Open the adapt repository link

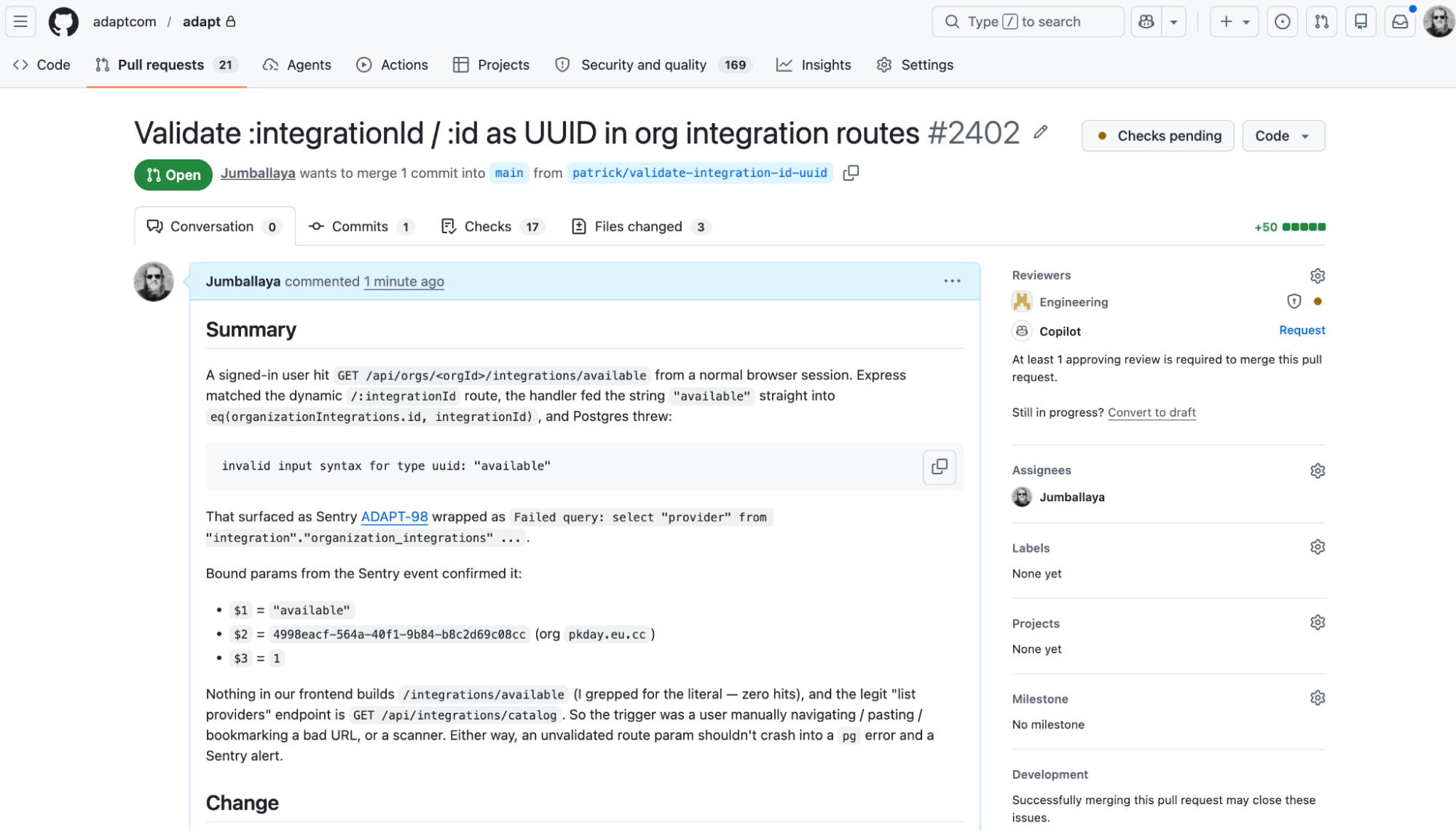click(x=202, y=22)
